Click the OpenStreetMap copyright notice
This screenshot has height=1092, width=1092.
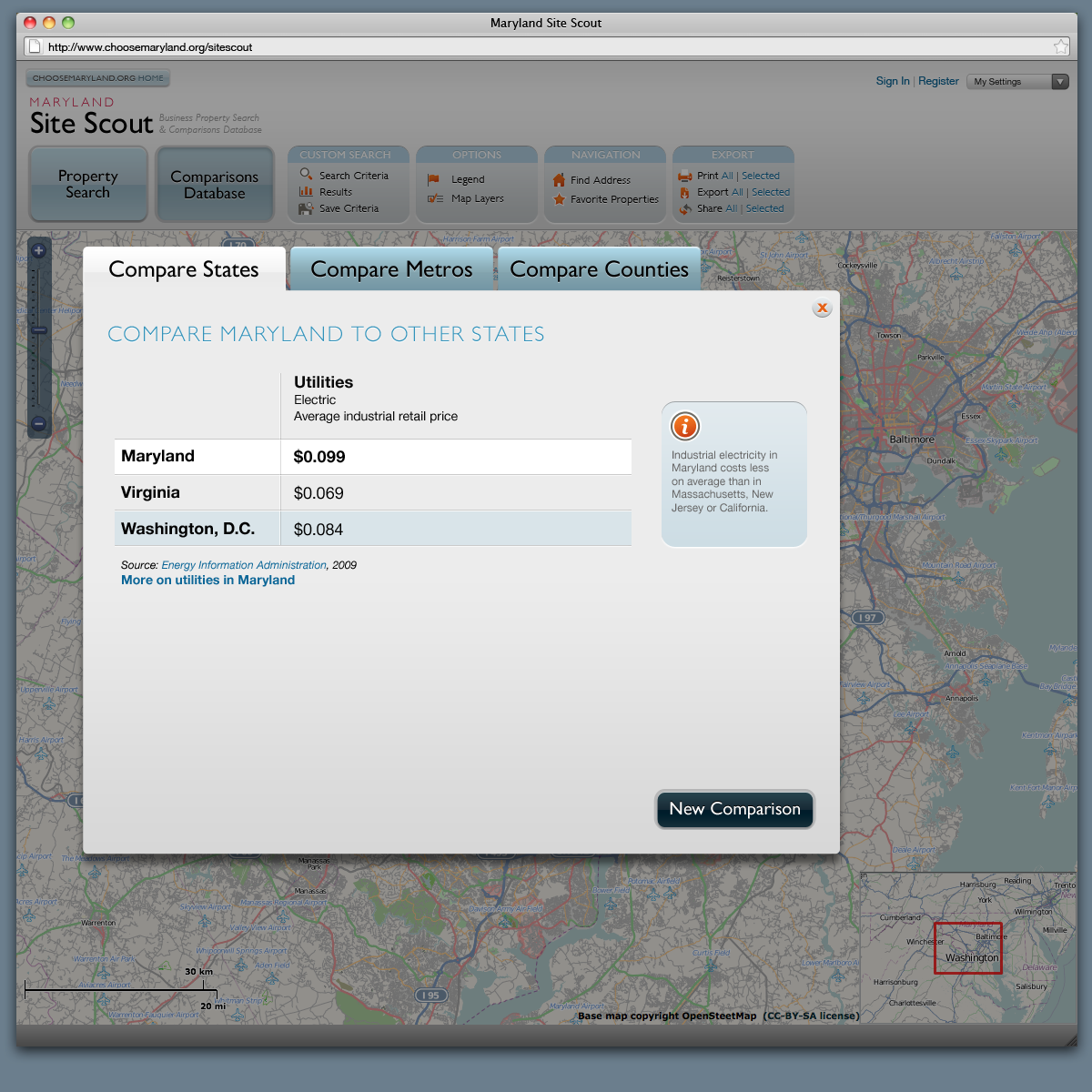718,1016
